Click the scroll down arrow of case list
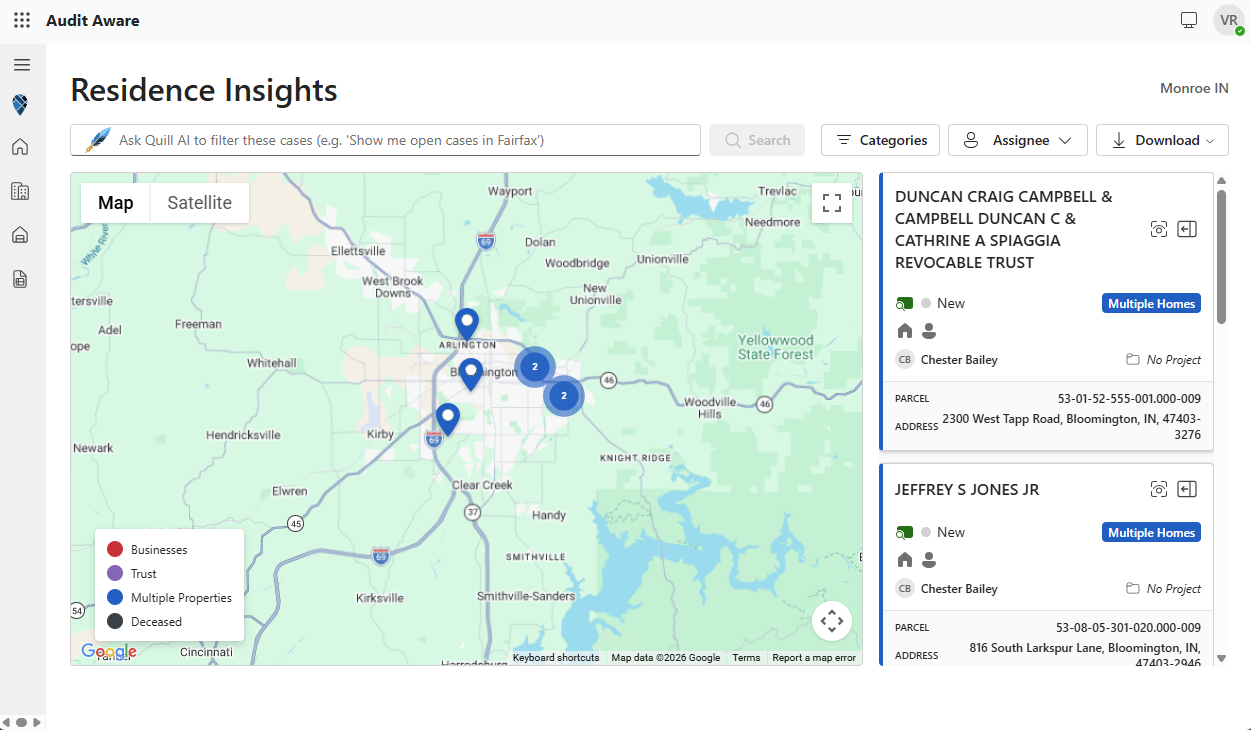 point(1221,658)
